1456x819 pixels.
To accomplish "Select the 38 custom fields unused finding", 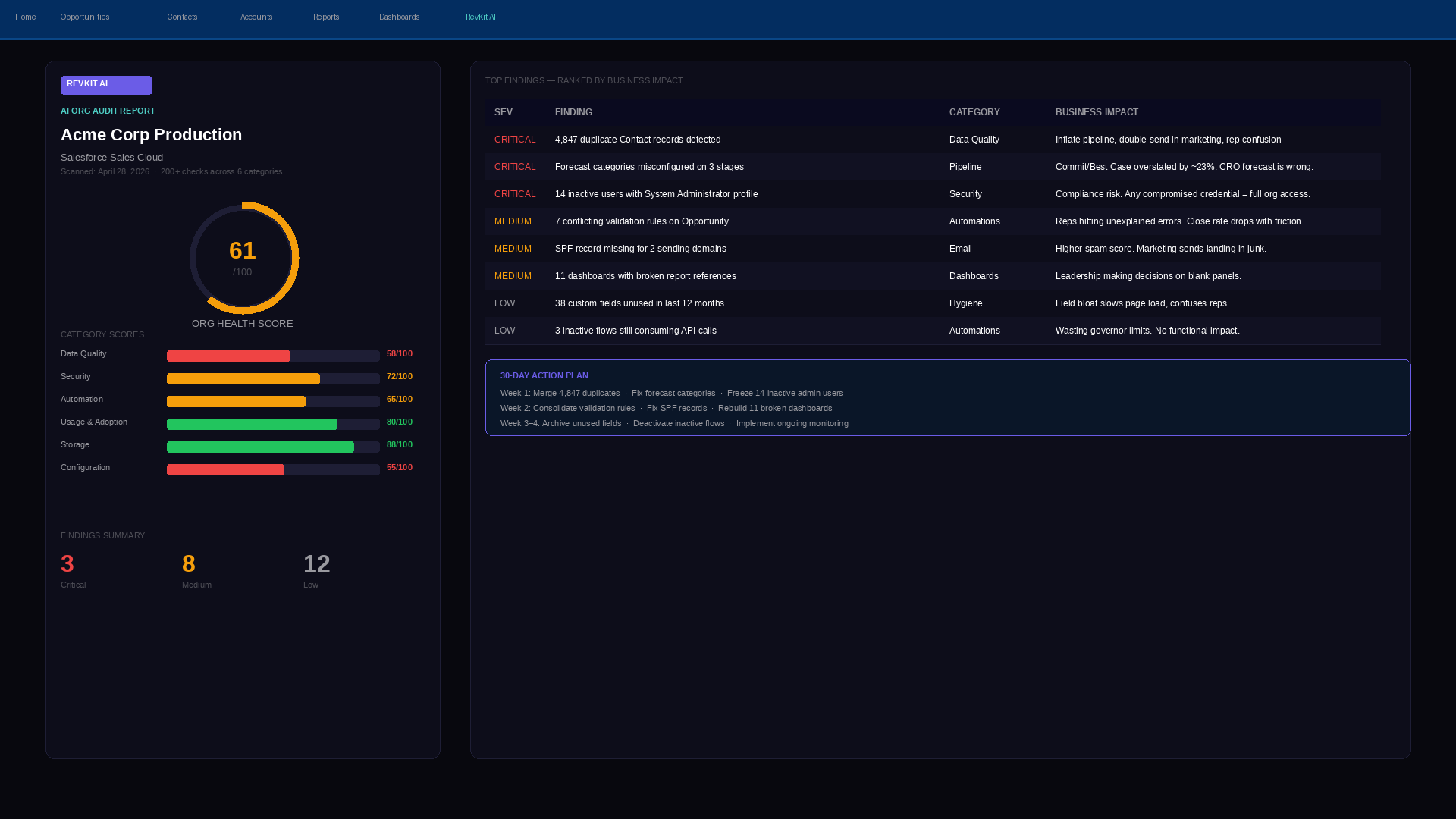I will pyautogui.click(x=933, y=303).
